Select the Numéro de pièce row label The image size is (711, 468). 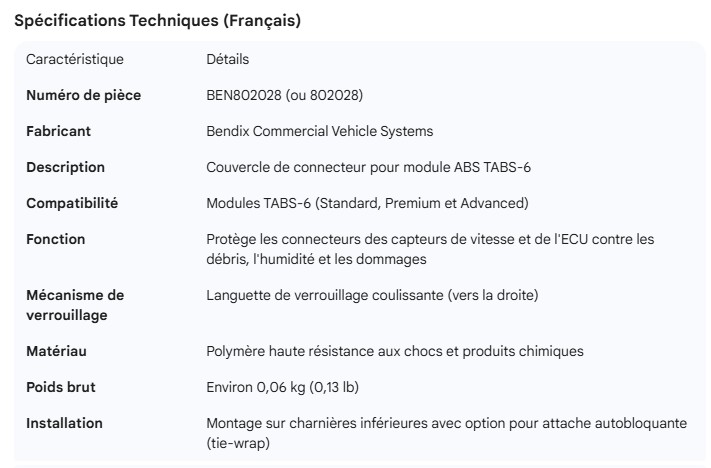[83, 96]
